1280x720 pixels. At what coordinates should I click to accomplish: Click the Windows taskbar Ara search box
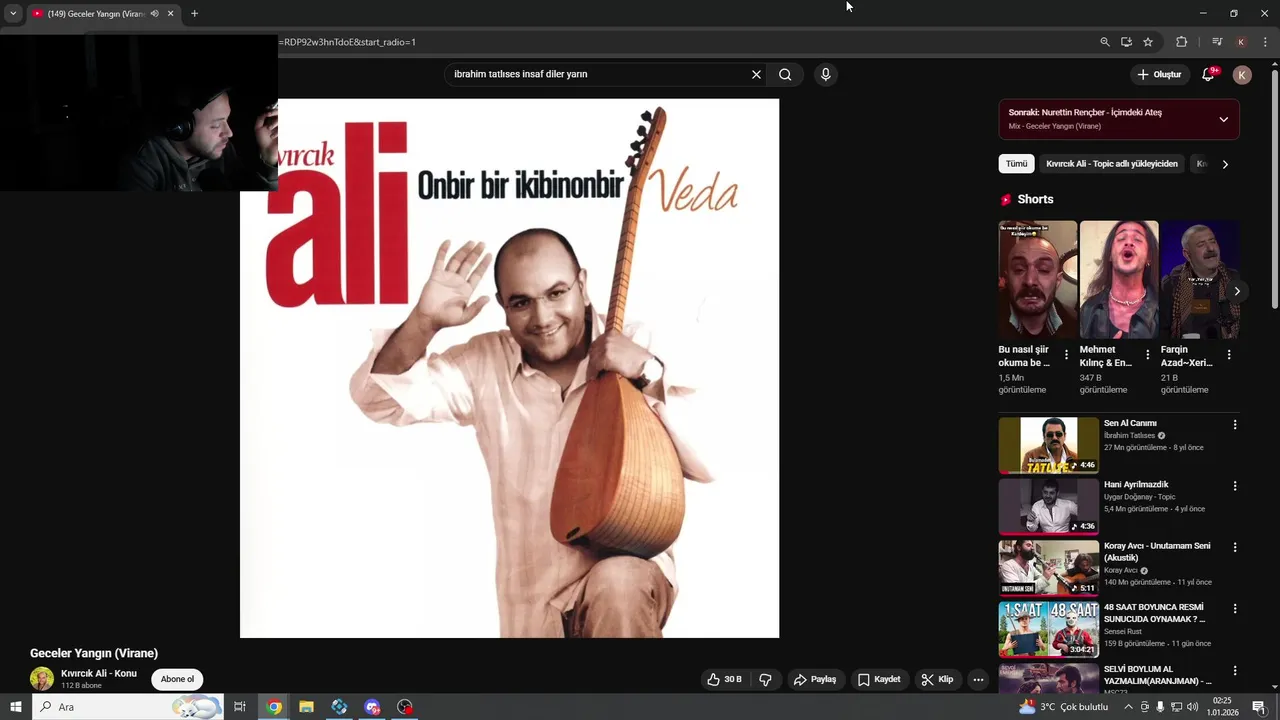(x=128, y=707)
